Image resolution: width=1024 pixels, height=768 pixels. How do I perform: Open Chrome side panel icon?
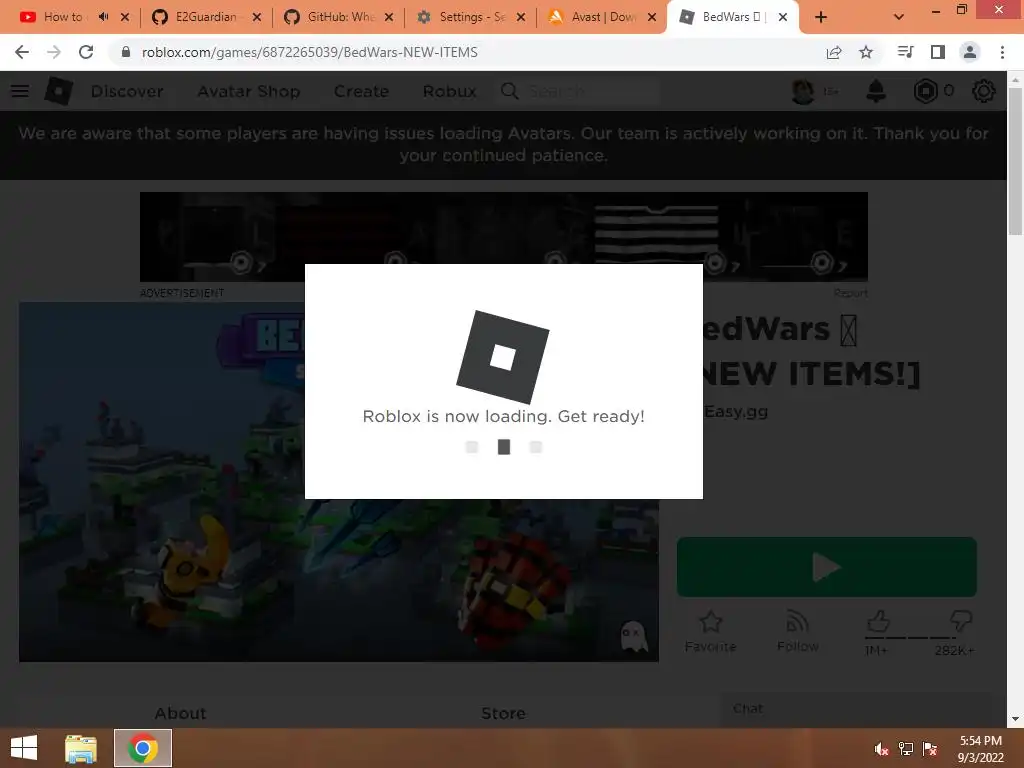pyautogui.click(x=938, y=52)
